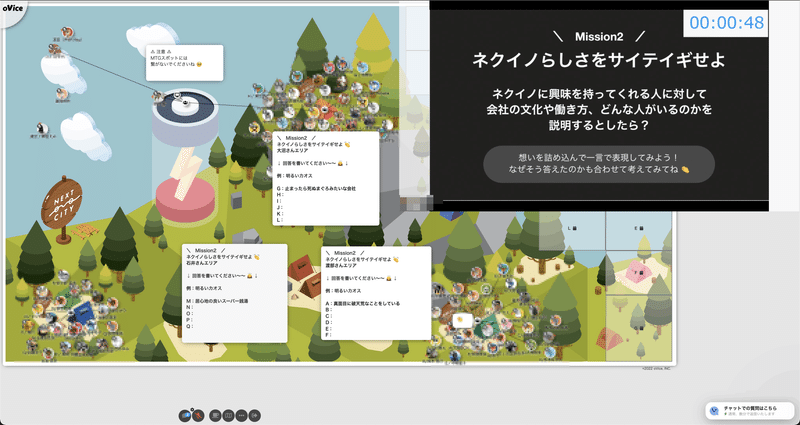The height and width of the screenshot is (425, 800).
Task: Select the Mission2 slide heading
Action: pos(599,37)
